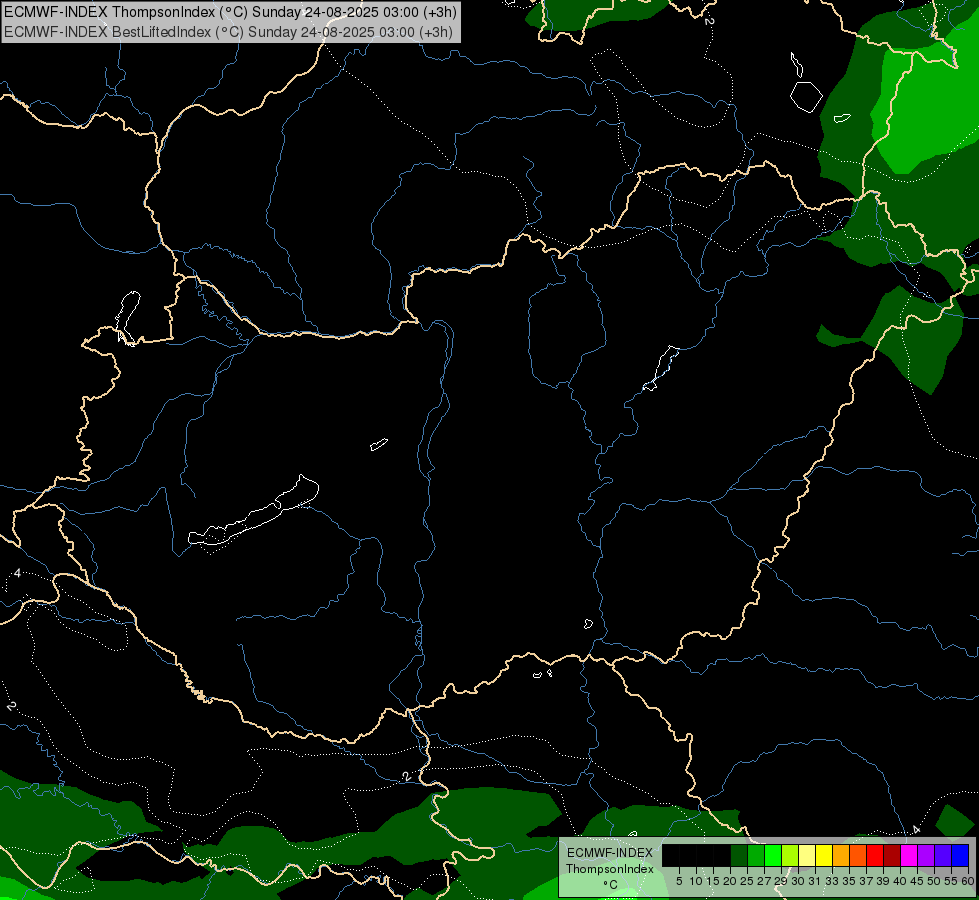Click the '40' tick label in legend
The image size is (979, 900).
tap(900, 881)
